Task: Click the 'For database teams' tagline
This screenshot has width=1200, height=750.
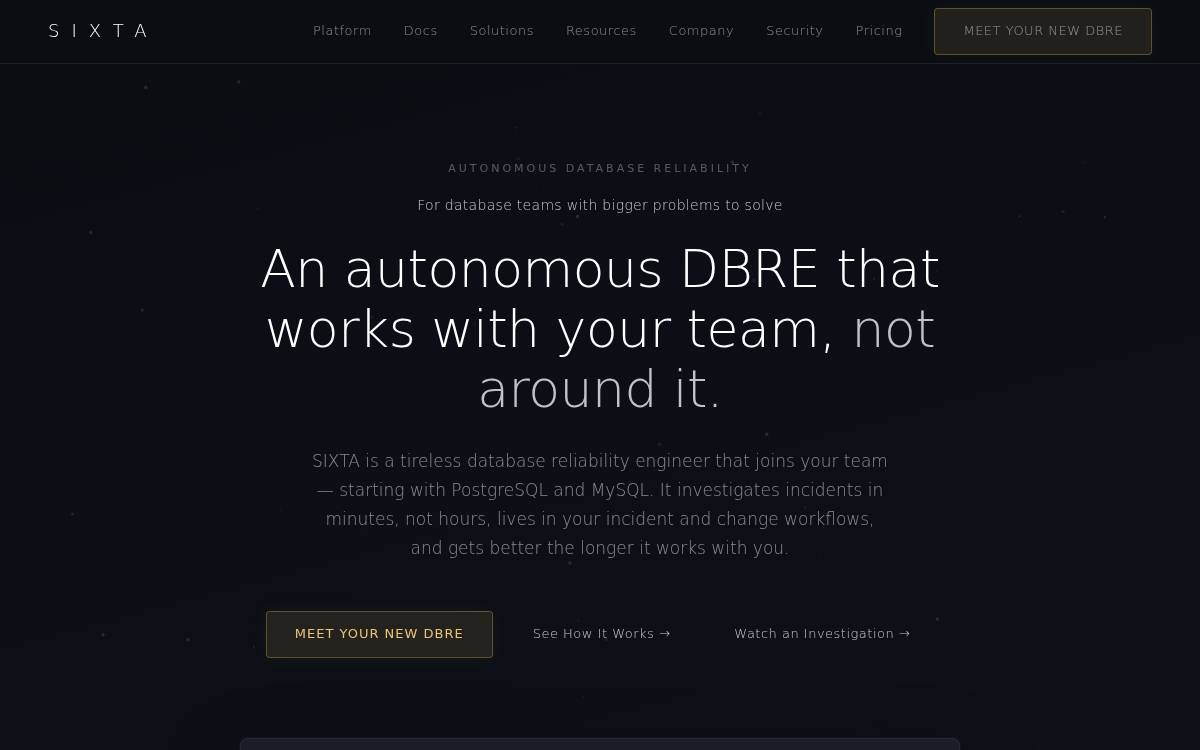Action: 600,205
